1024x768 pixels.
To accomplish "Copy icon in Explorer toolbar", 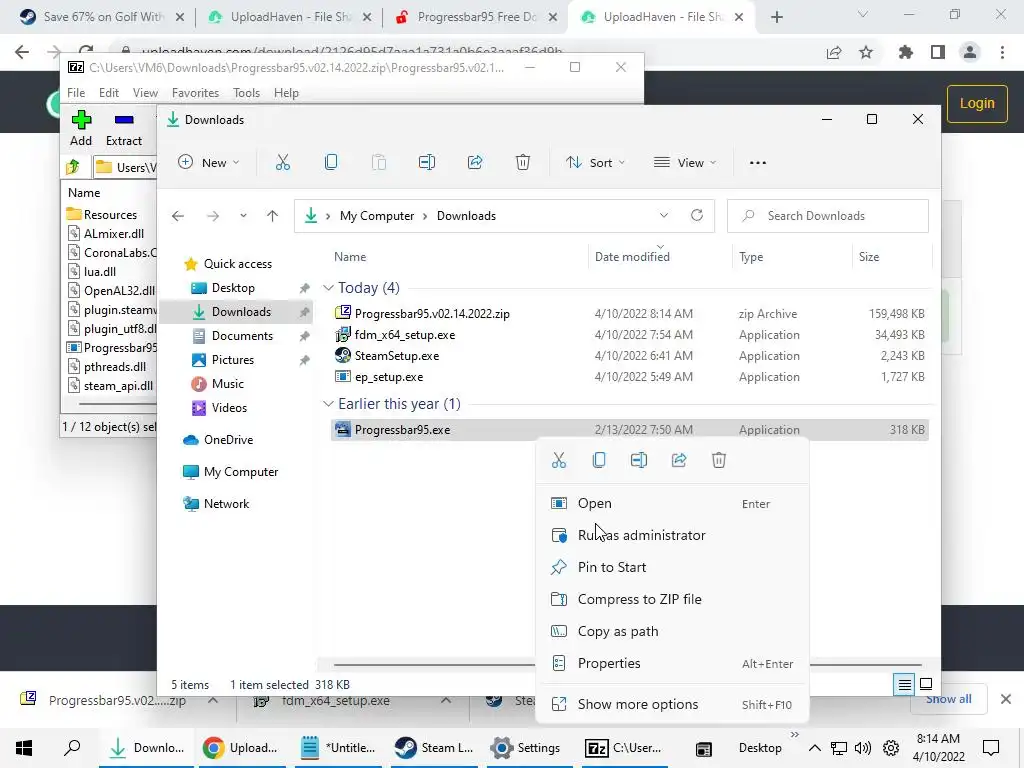I will 331,163.
